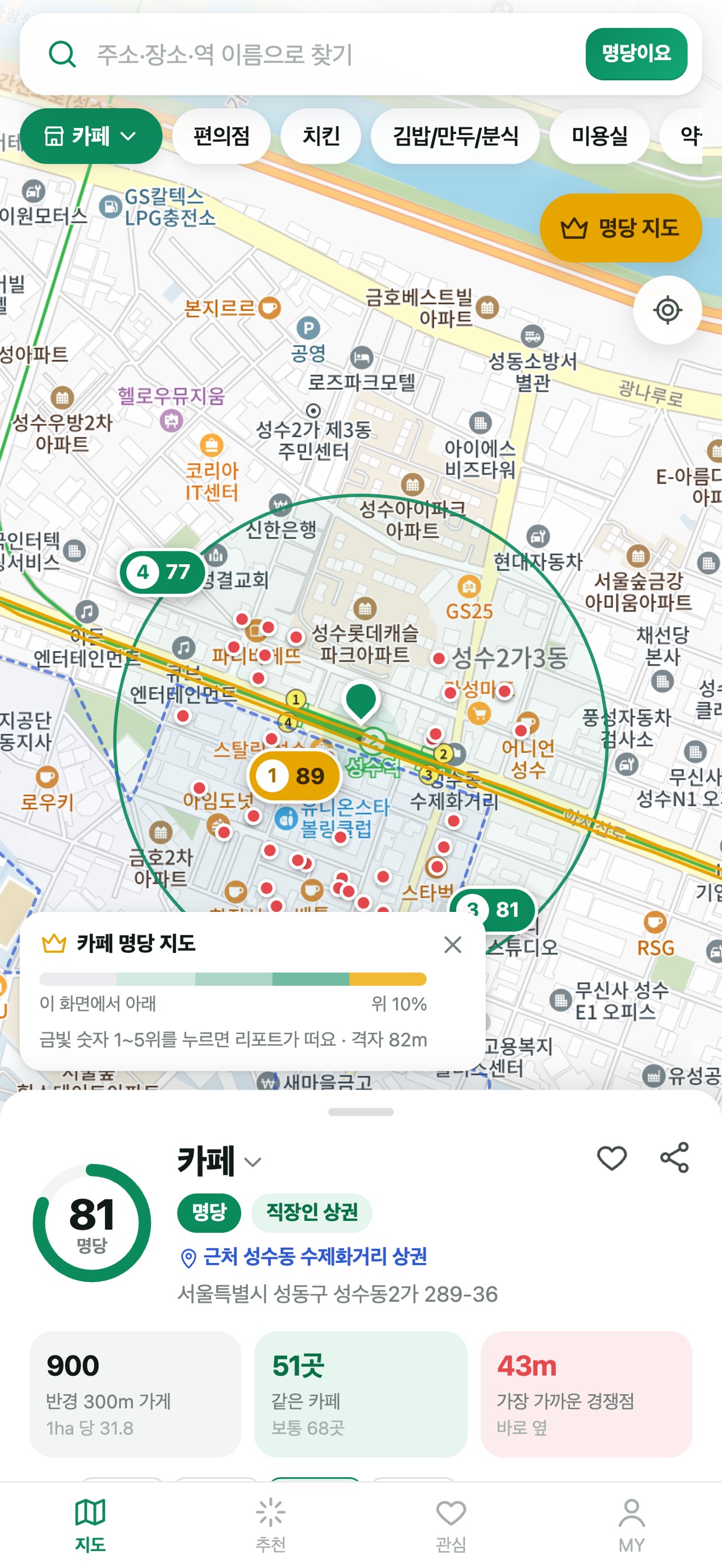Close the 카페 명당 지도 legend card

[x=453, y=944]
